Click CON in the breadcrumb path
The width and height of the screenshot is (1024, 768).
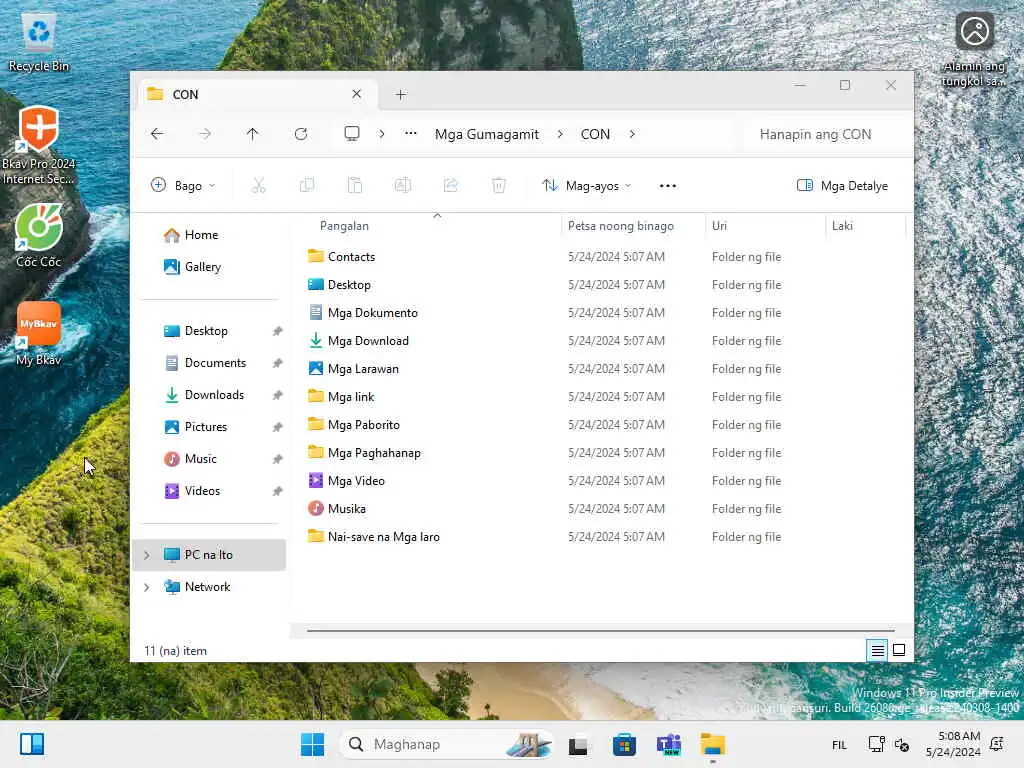coord(595,134)
